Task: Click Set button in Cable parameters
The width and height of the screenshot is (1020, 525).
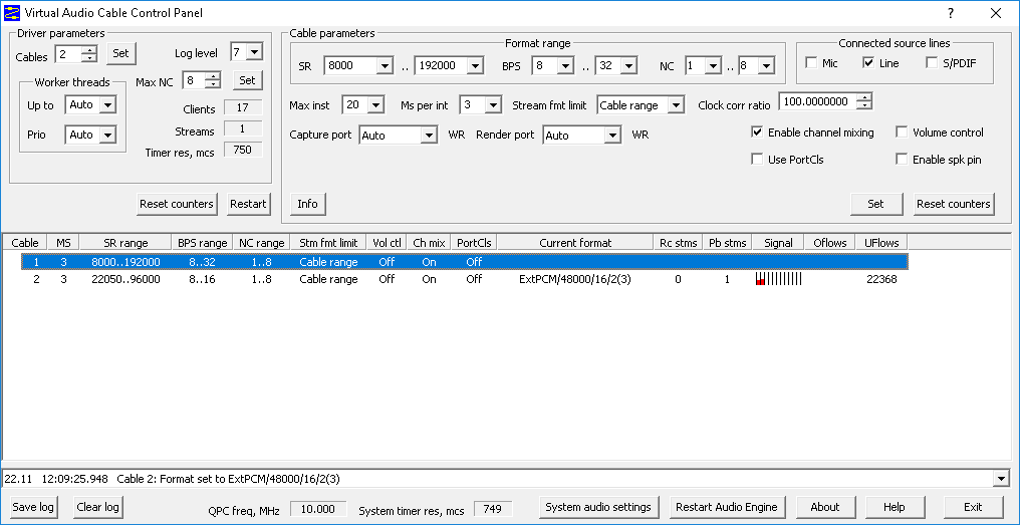Action: [876, 204]
